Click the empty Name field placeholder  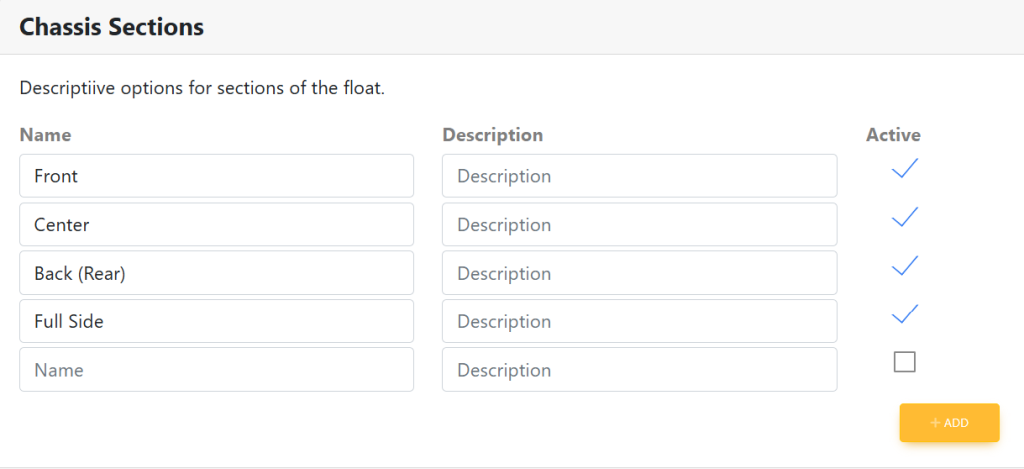216,370
